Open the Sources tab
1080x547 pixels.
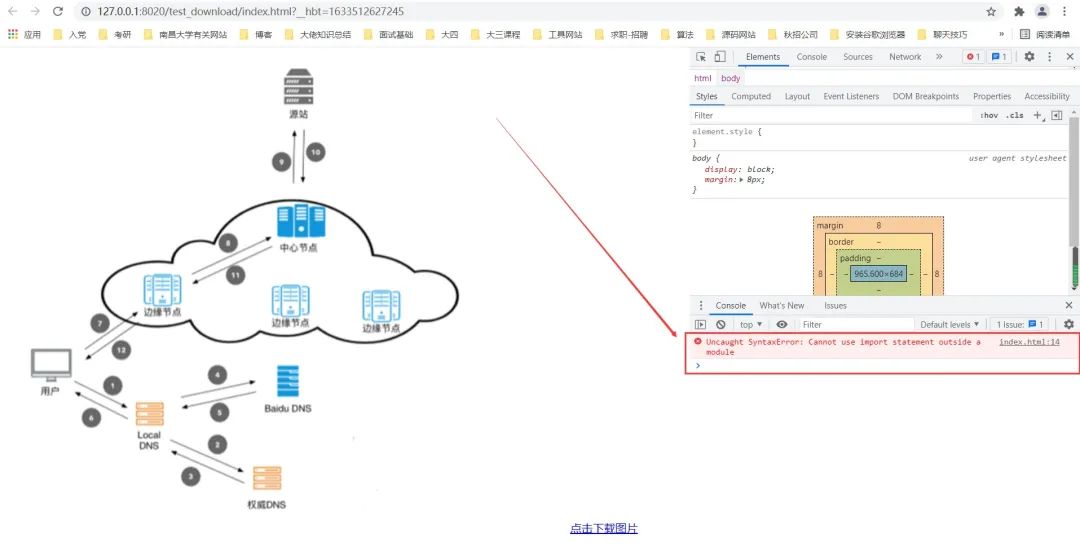[858, 57]
